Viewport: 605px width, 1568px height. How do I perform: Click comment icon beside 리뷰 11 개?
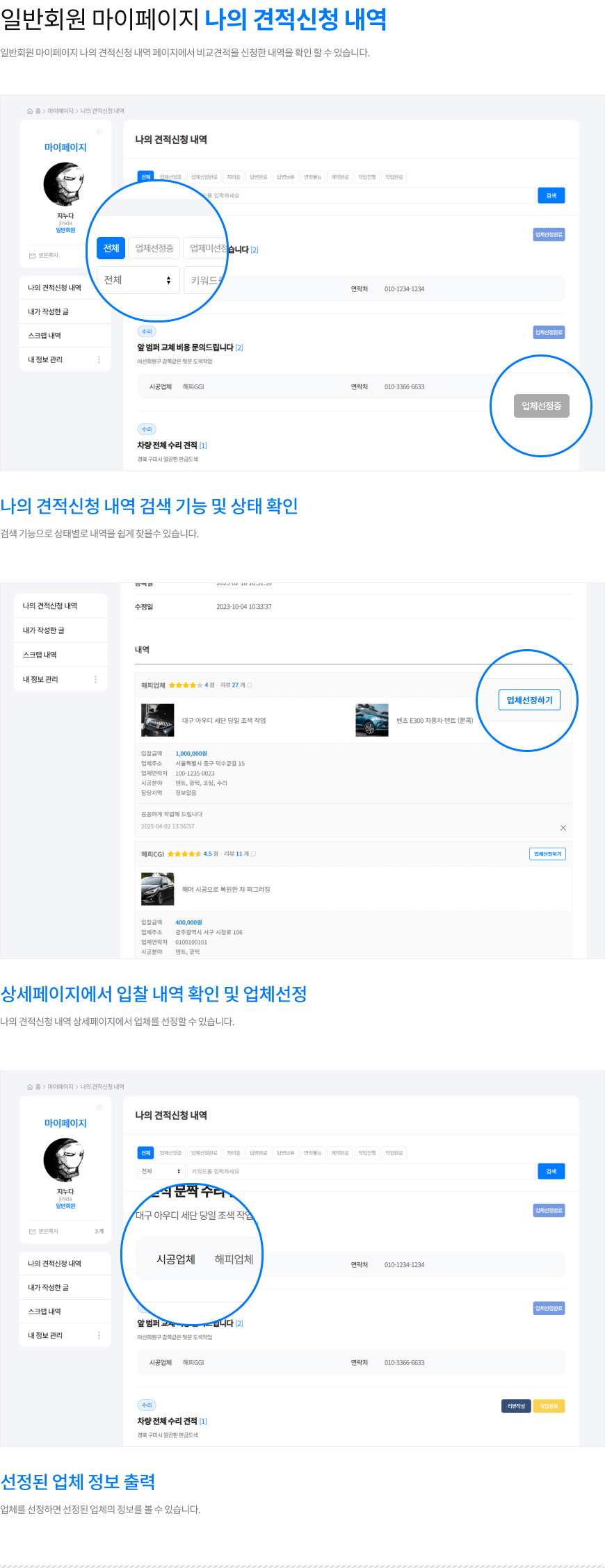[253, 854]
